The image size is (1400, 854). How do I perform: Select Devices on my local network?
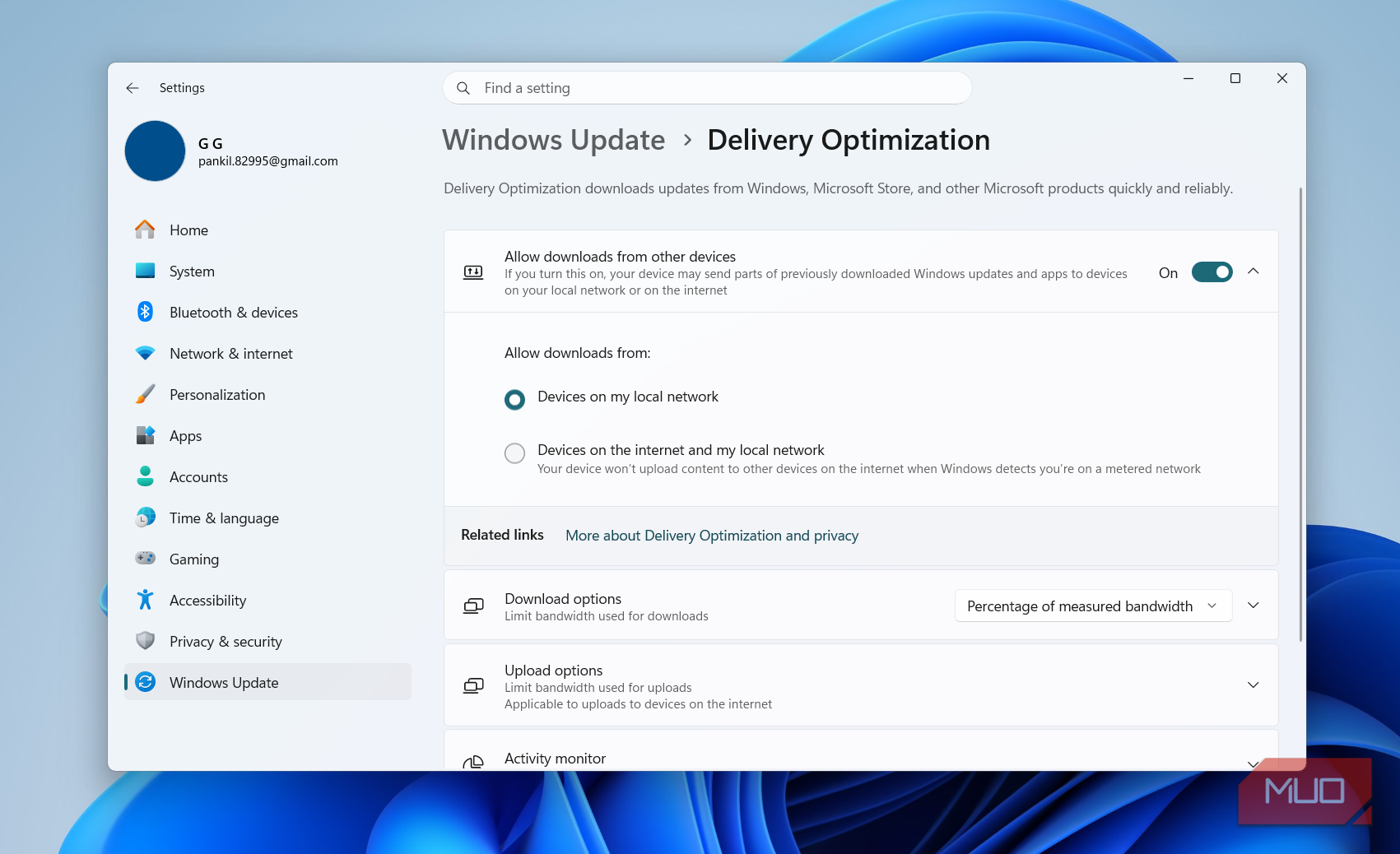click(514, 400)
